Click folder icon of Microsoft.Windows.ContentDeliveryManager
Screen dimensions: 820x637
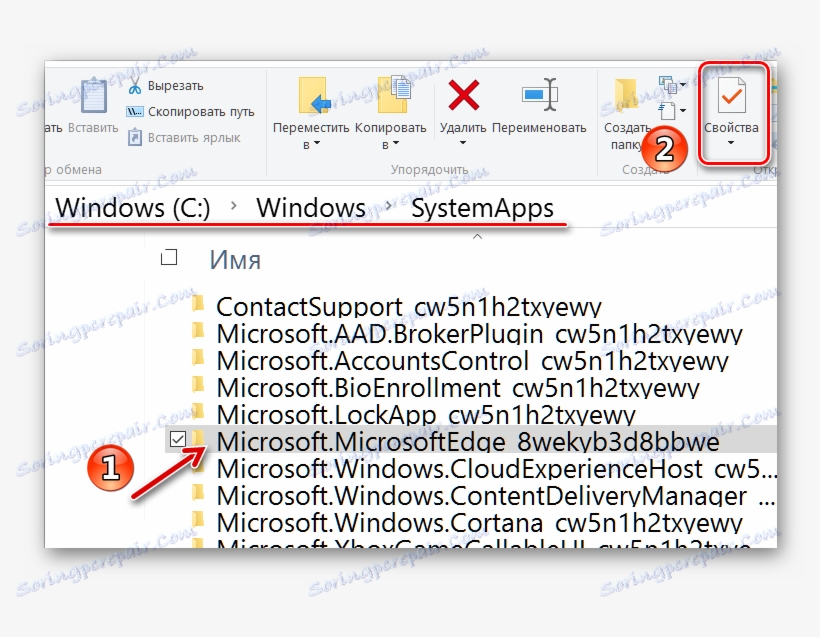click(x=198, y=493)
